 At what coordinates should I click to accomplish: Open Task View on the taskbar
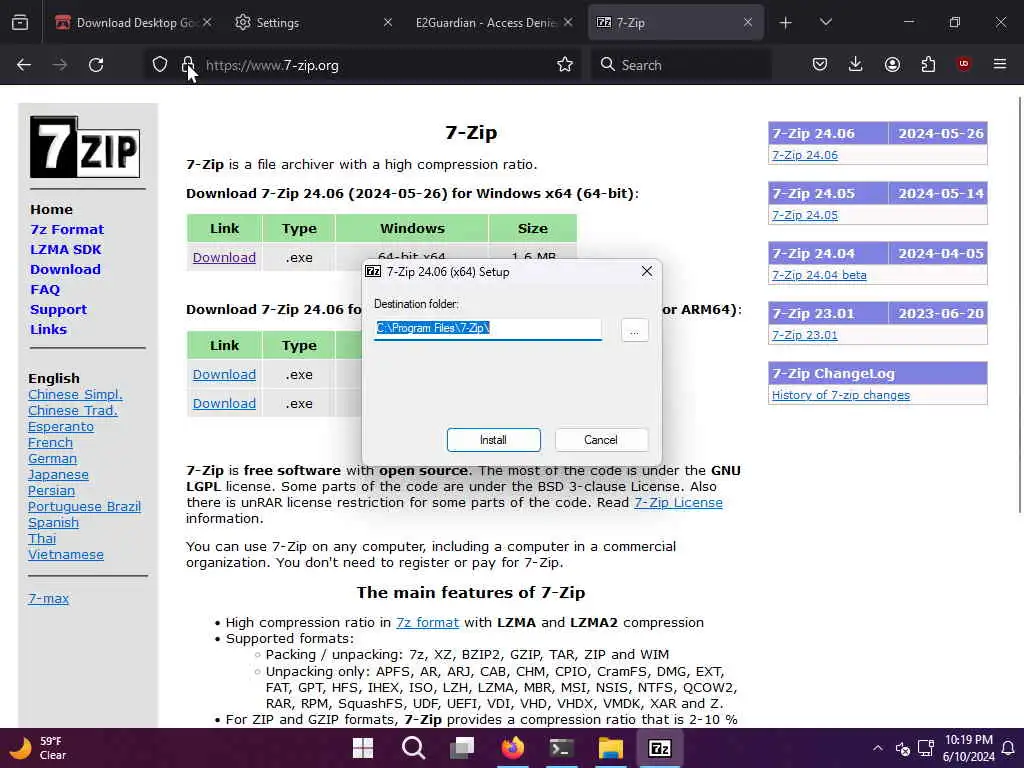click(462, 748)
